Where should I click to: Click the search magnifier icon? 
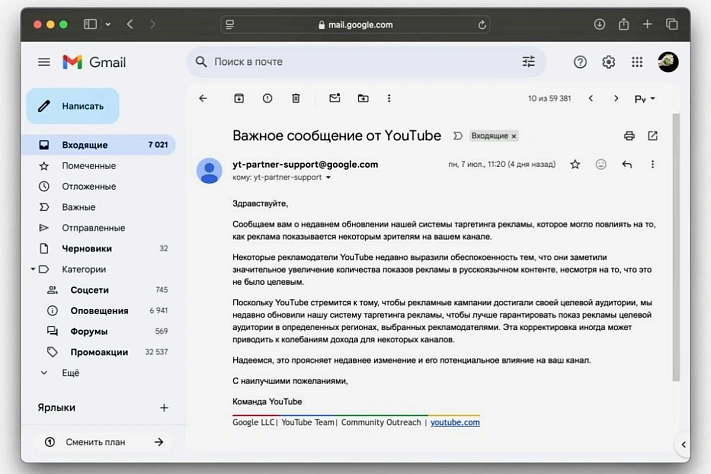pyautogui.click(x=201, y=61)
